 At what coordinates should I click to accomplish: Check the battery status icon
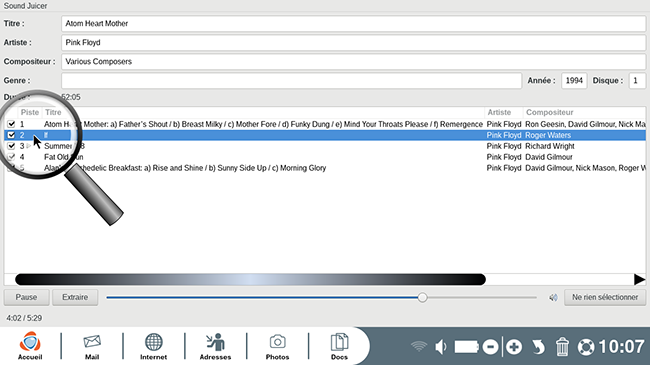tap(466, 346)
